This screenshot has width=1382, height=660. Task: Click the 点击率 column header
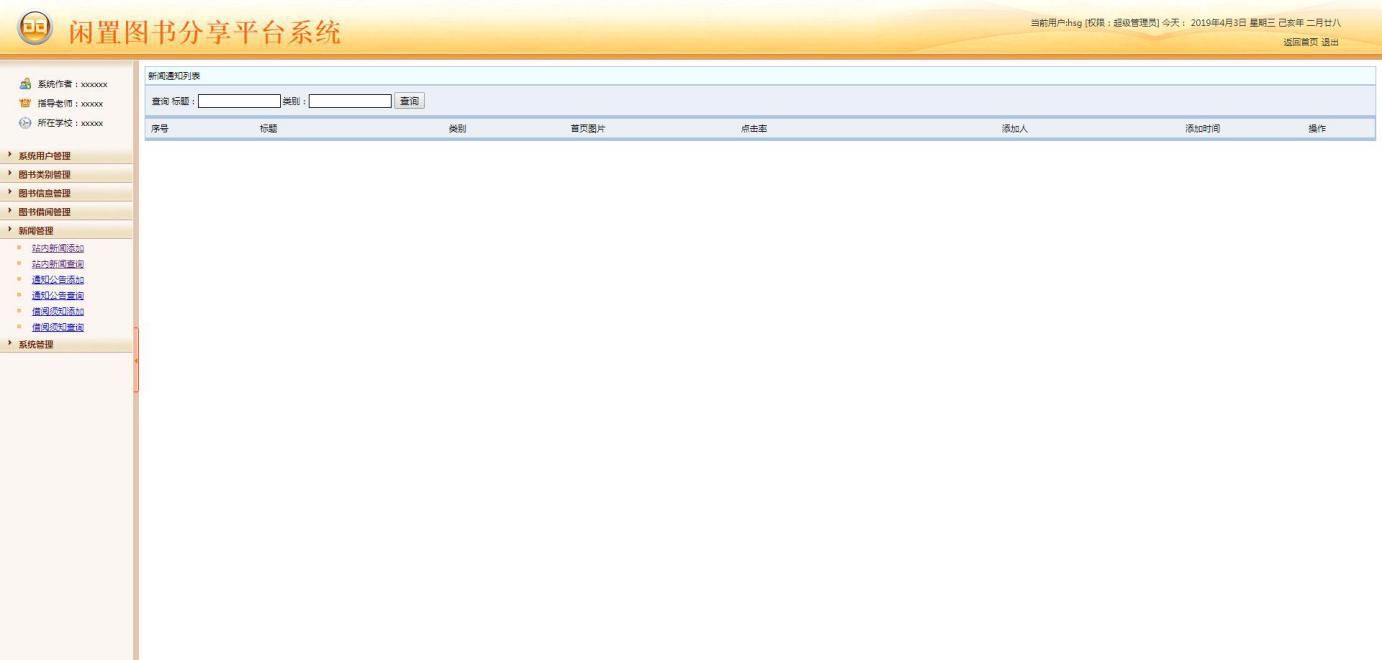click(x=754, y=129)
